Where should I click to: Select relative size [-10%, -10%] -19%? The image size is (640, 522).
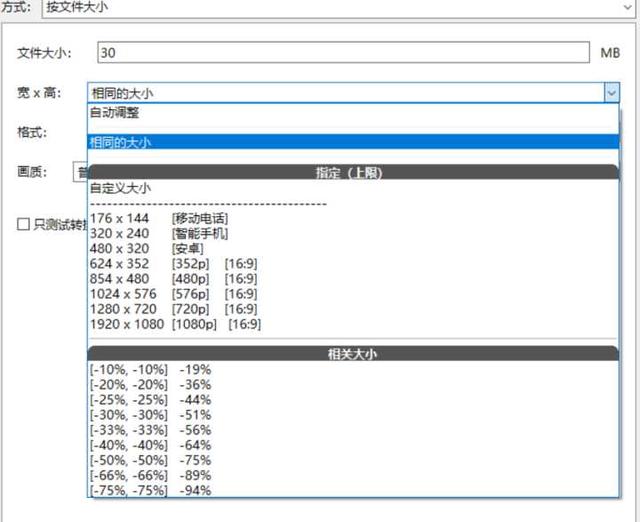tap(353, 370)
